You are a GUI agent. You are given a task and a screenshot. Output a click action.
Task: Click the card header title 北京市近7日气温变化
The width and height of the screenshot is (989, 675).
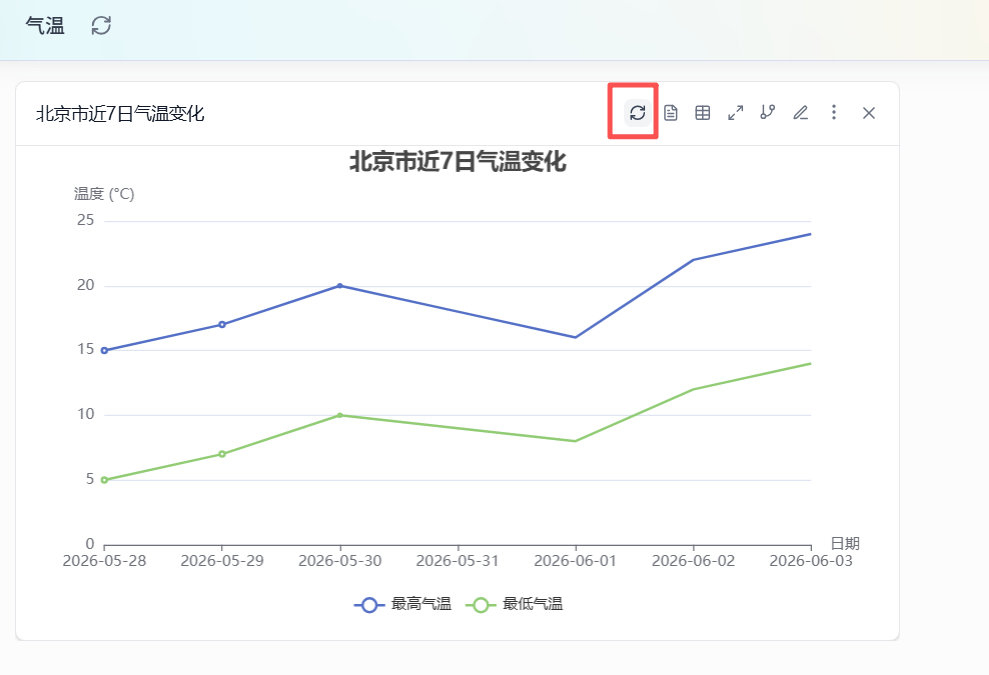(120, 114)
